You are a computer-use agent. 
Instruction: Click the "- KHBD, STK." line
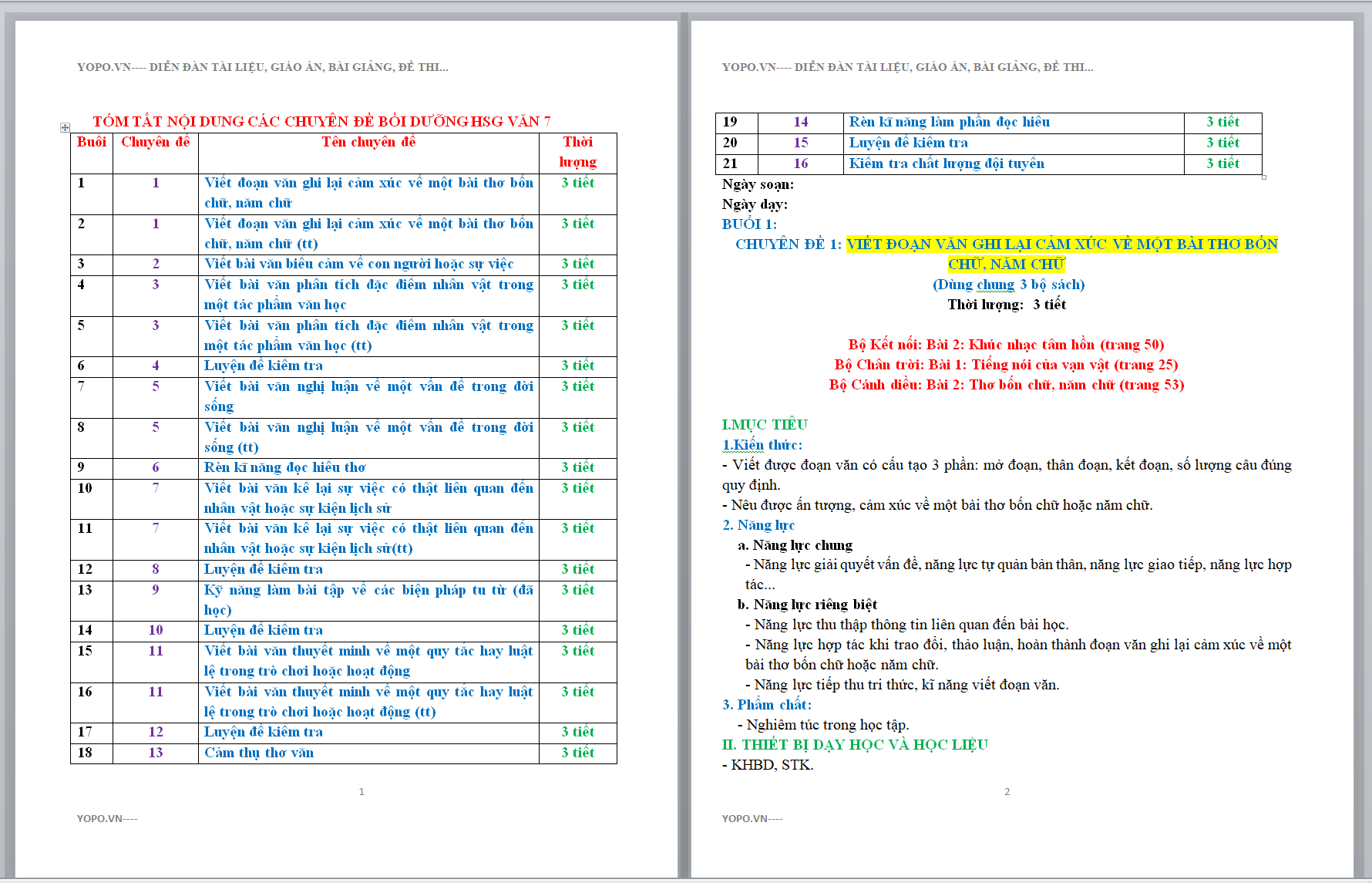[x=768, y=765]
